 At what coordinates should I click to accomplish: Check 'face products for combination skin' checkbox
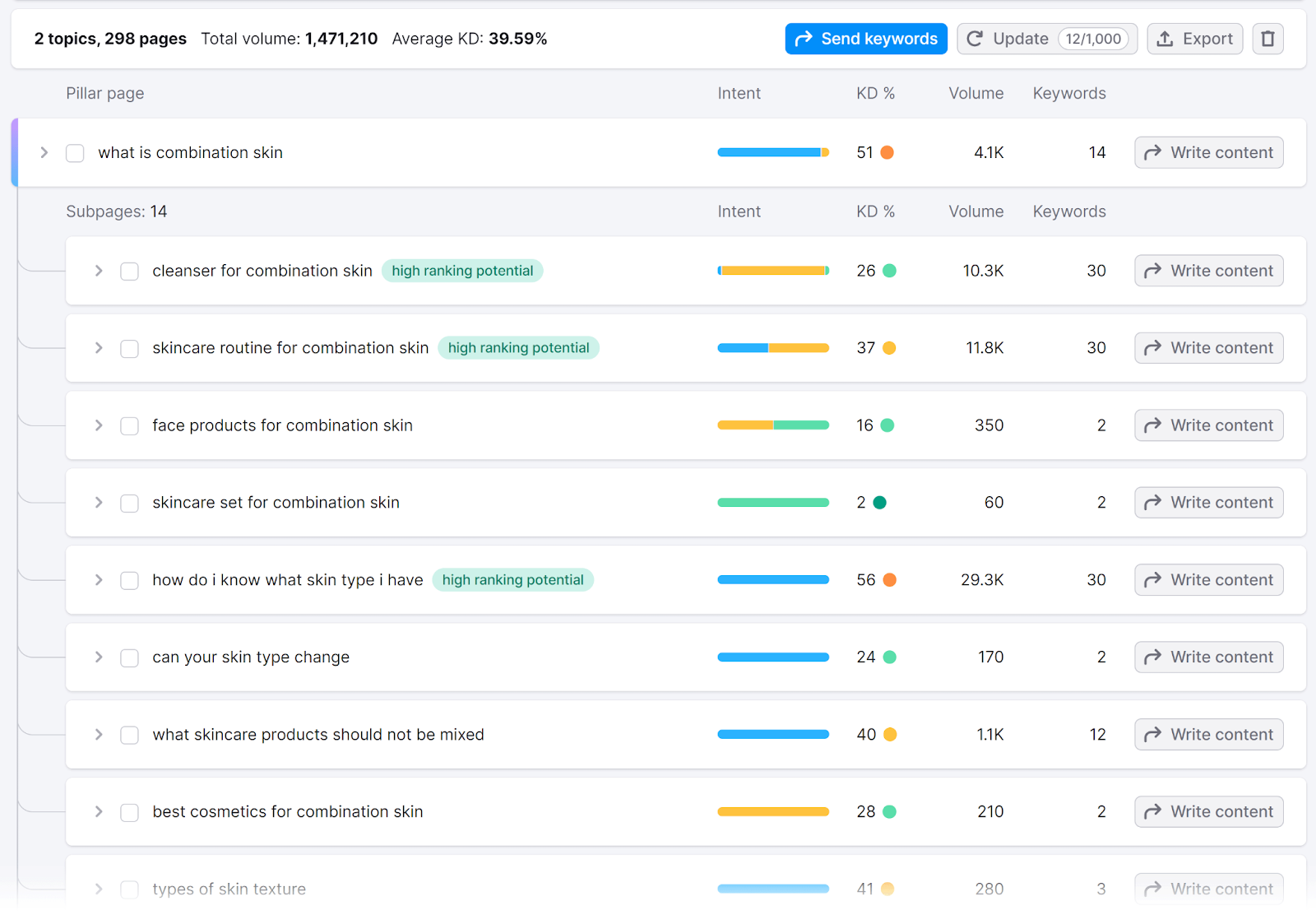[129, 426]
